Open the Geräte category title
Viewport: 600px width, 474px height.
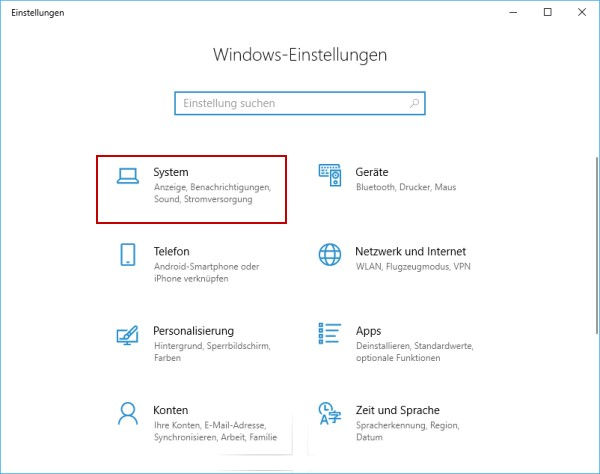tap(372, 172)
